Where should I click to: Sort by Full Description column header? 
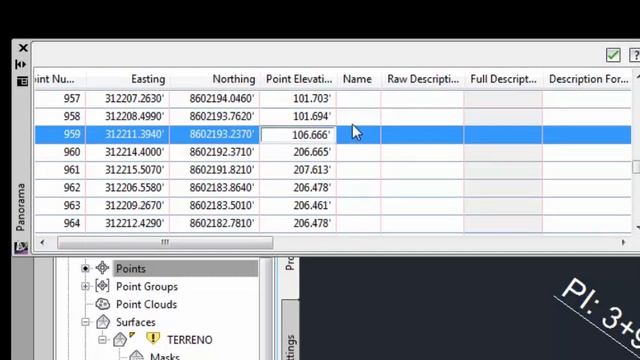[x=503, y=79]
